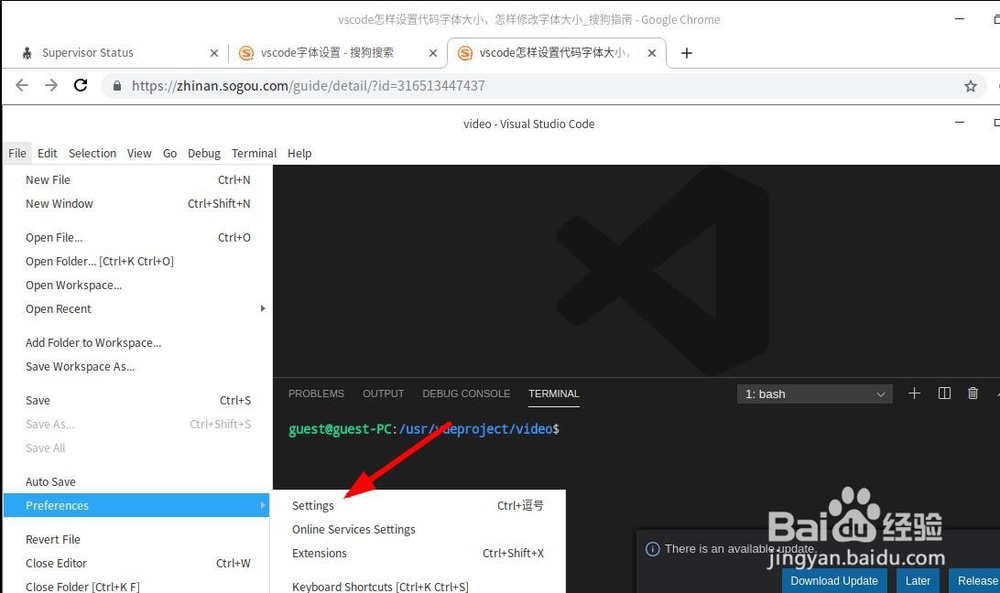Click the browser forward arrow

(51, 85)
